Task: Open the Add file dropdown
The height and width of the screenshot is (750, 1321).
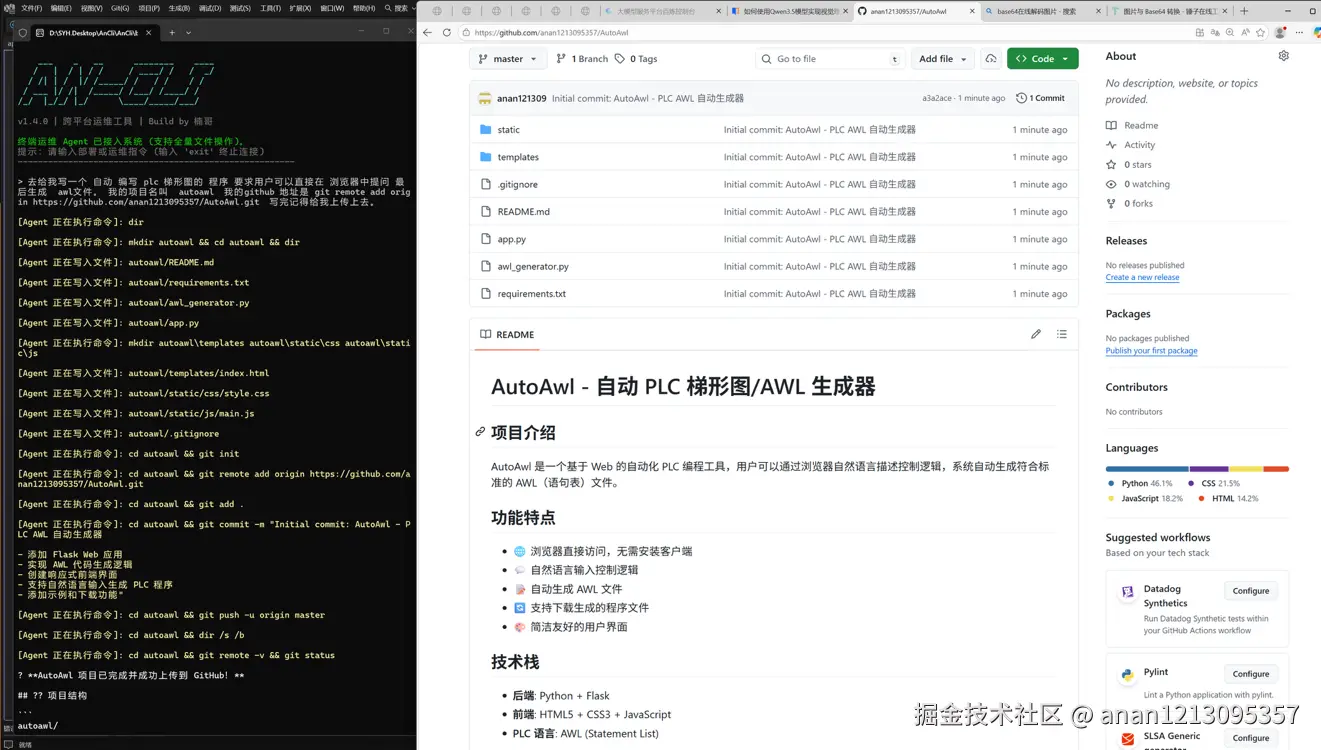Action: tap(942, 58)
